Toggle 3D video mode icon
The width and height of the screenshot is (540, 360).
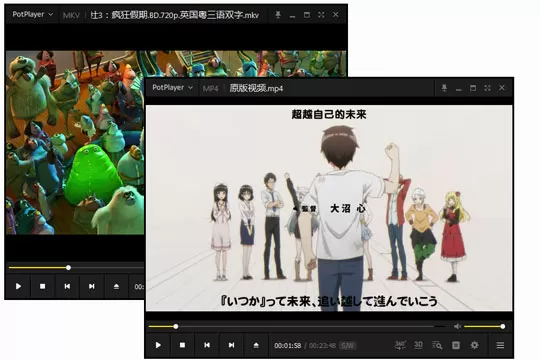click(x=418, y=345)
